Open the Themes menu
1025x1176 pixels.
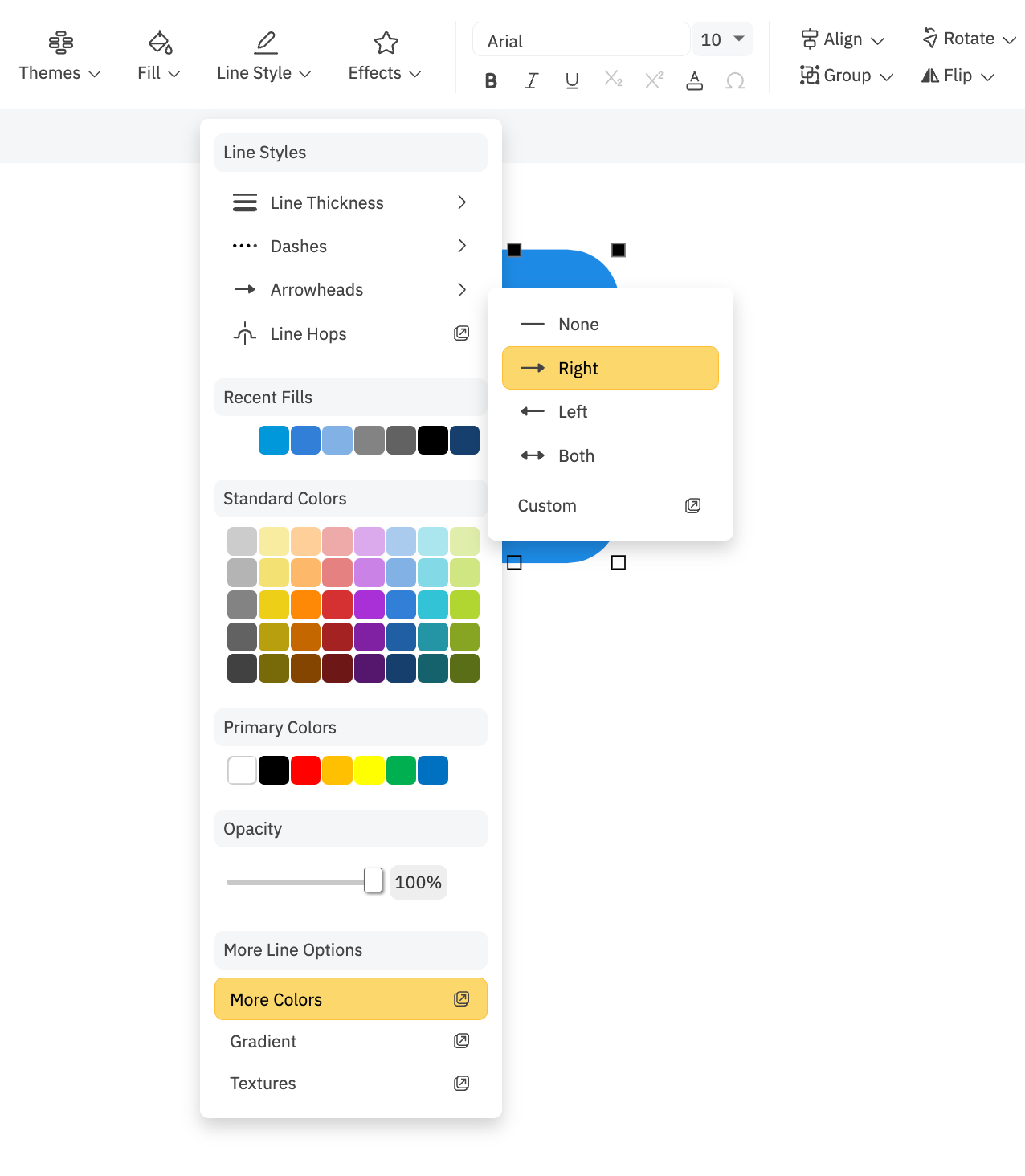tap(59, 56)
